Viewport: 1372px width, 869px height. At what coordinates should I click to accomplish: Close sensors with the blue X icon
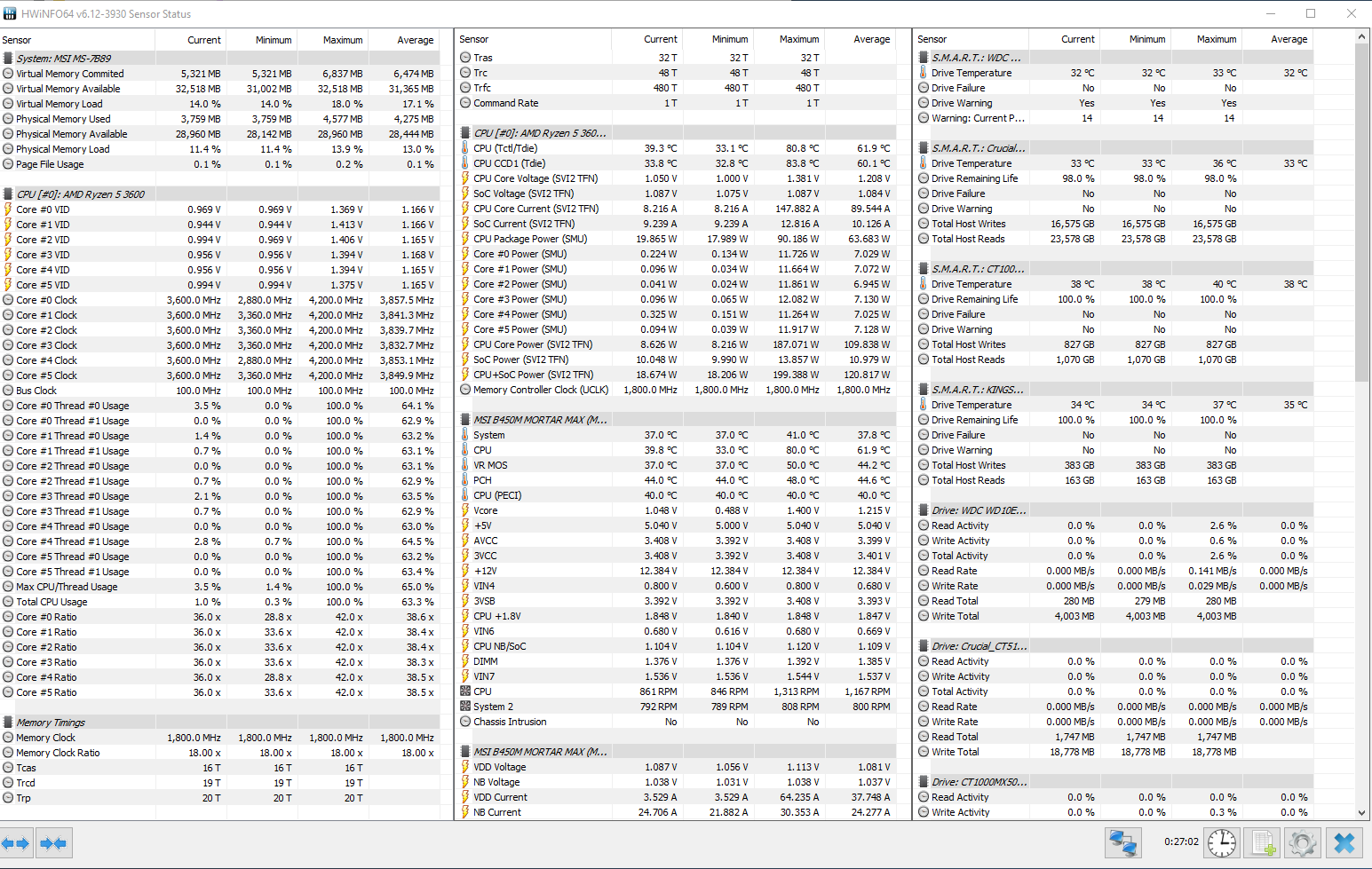1344,842
